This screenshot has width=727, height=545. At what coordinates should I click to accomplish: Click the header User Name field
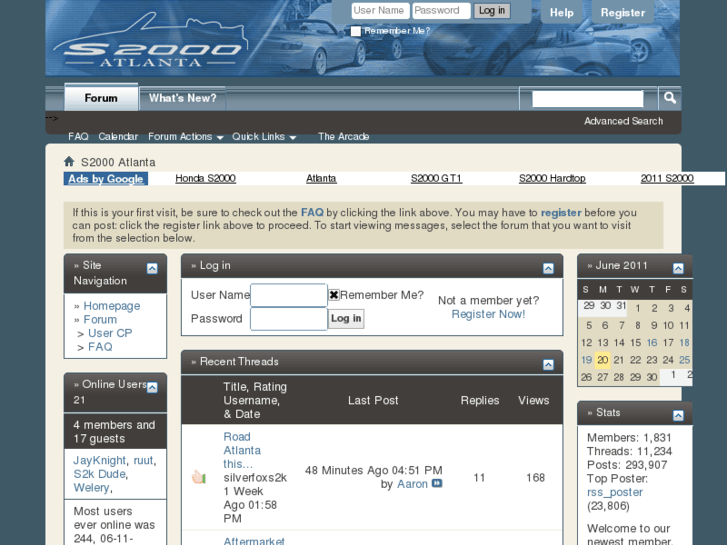click(x=381, y=11)
